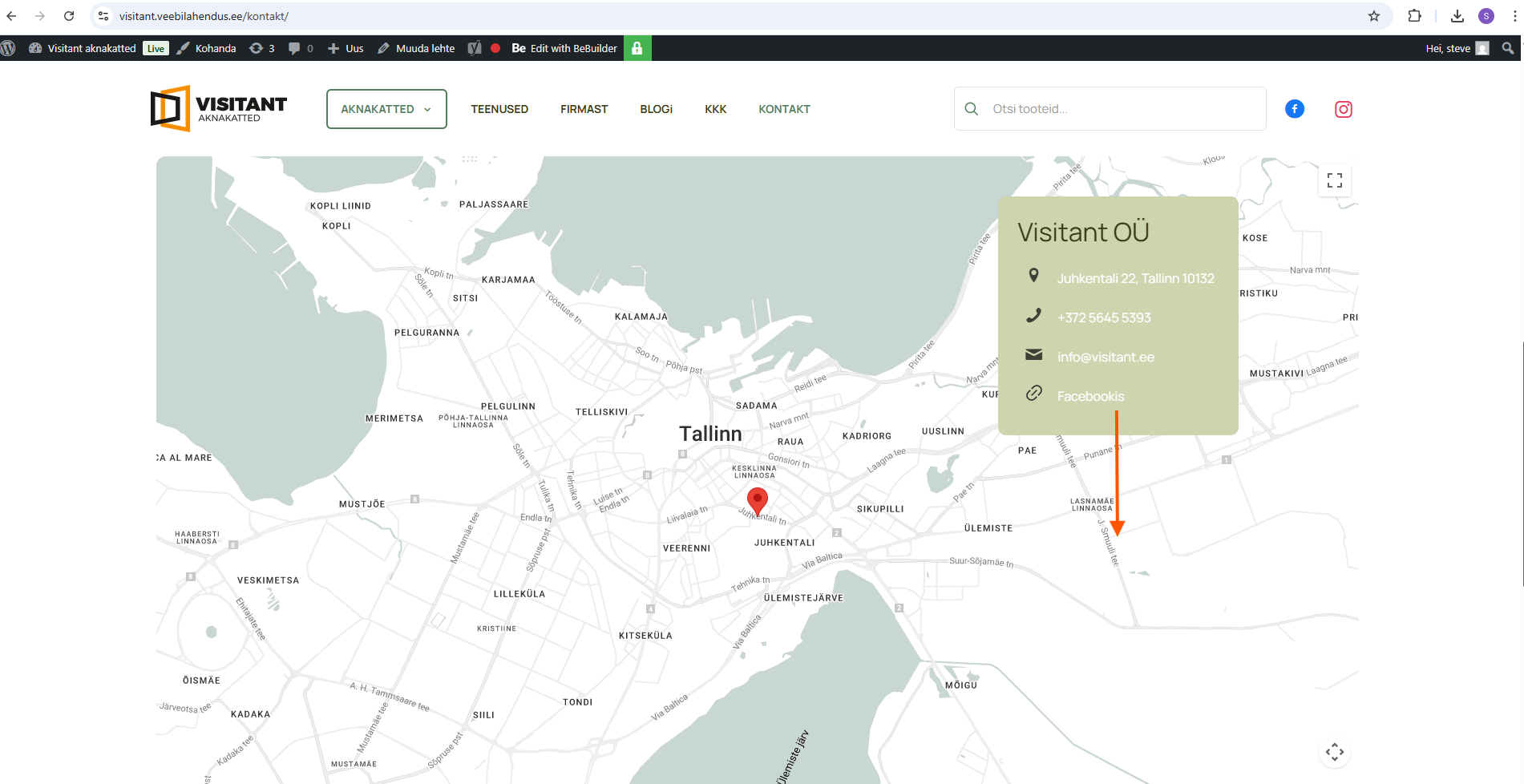The image size is (1524, 784).
Task: Open the Facebook social icon in header
Action: (x=1294, y=109)
